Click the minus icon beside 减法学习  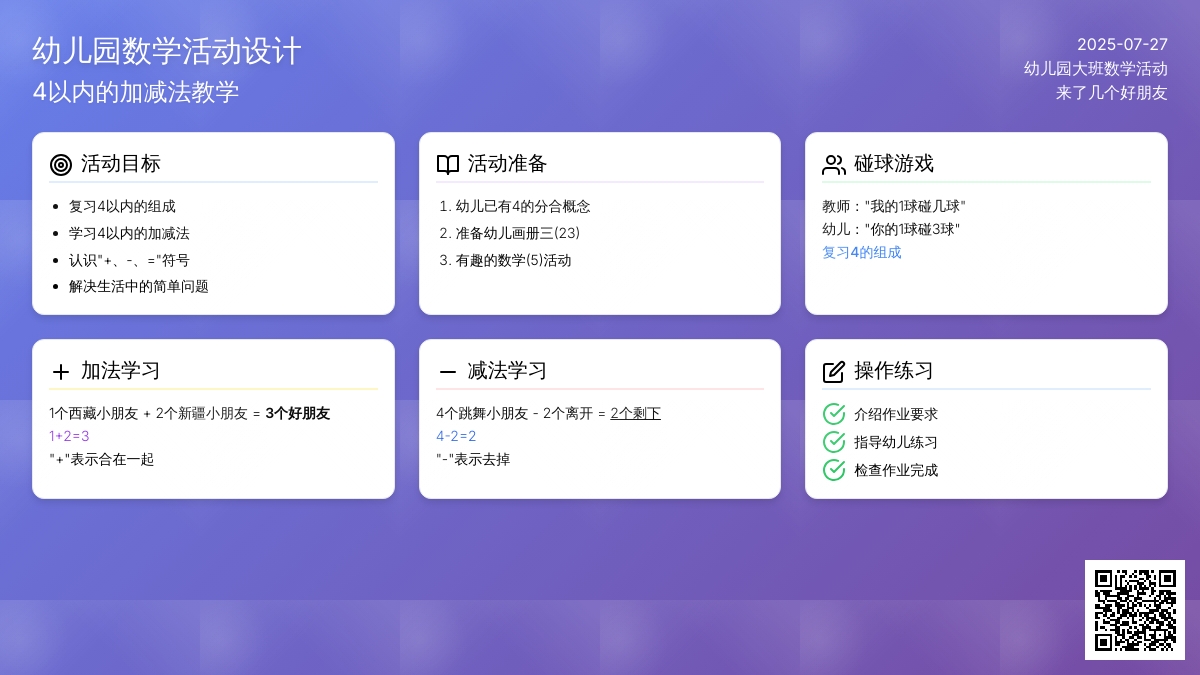(x=448, y=372)
